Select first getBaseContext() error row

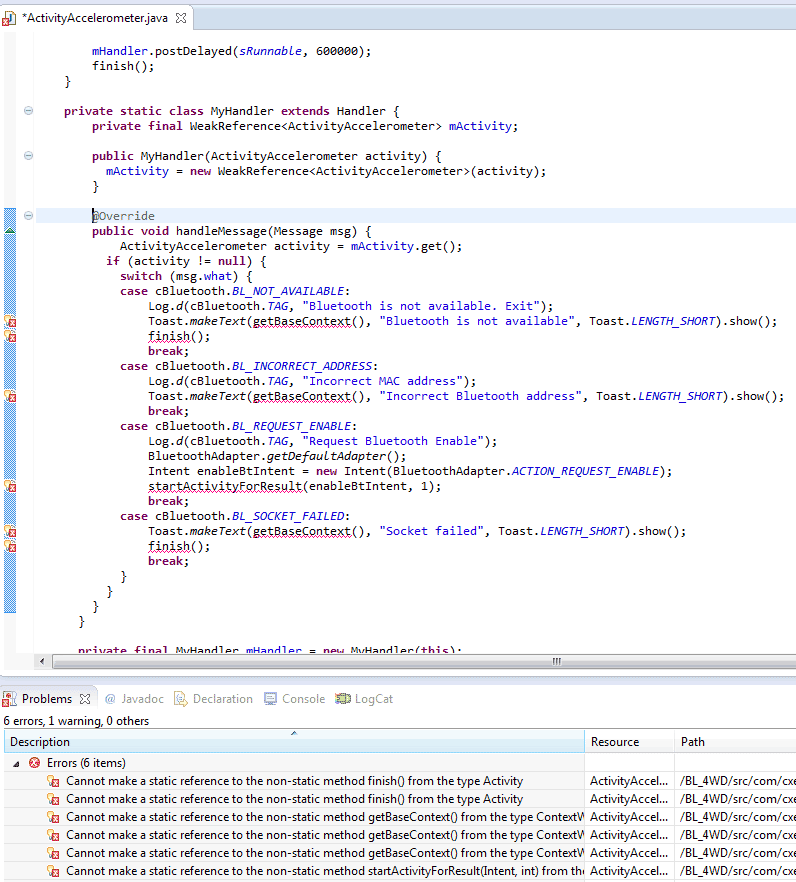400,817
